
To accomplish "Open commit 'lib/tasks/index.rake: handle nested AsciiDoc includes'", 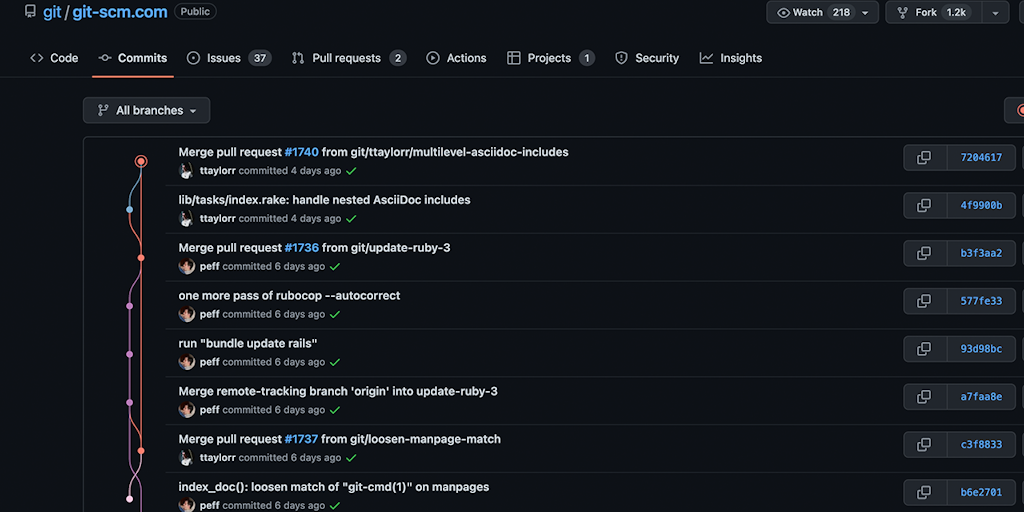I will point(325,200).
